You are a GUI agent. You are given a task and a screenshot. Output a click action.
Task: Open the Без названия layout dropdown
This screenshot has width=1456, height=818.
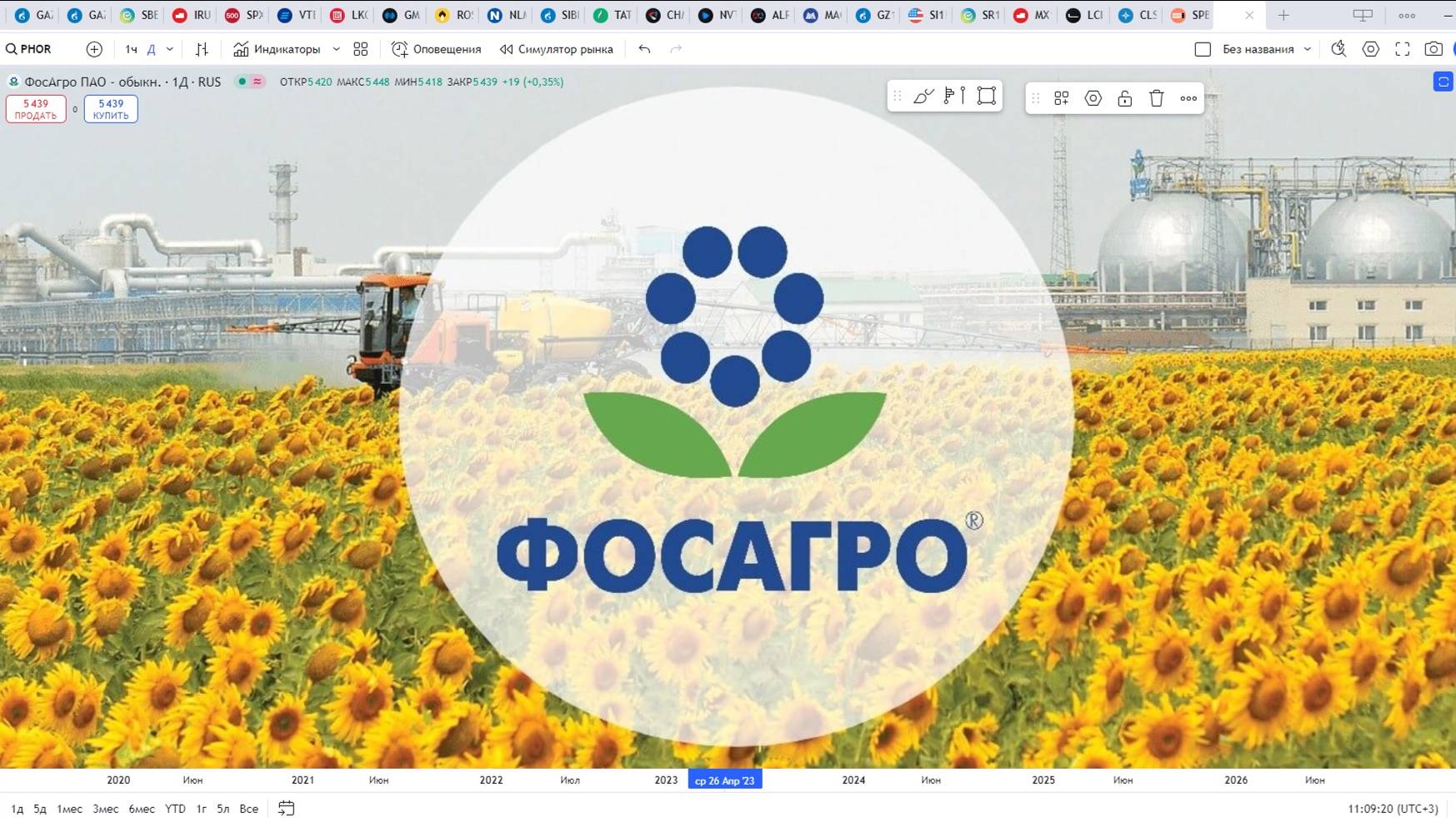[1267, 49]
